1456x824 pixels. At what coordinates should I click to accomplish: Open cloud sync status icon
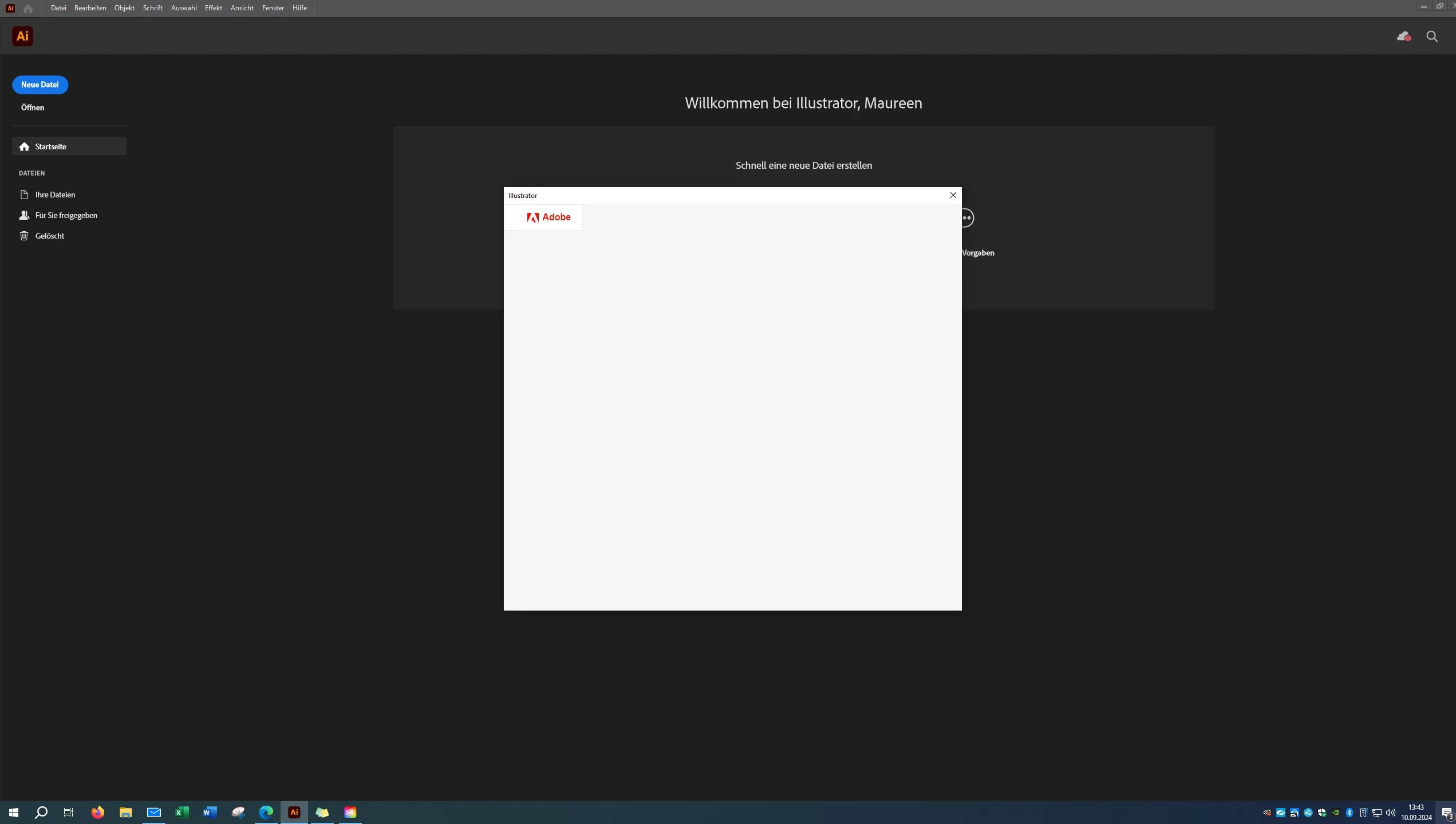pos(1403,37)
